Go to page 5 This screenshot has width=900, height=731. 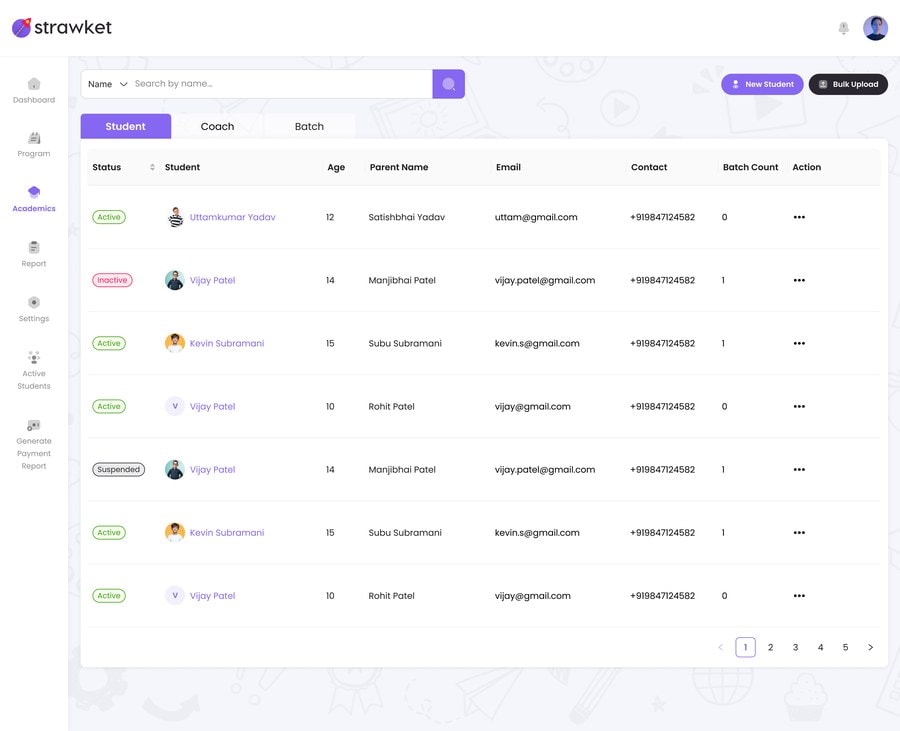[x=845, y=647]
